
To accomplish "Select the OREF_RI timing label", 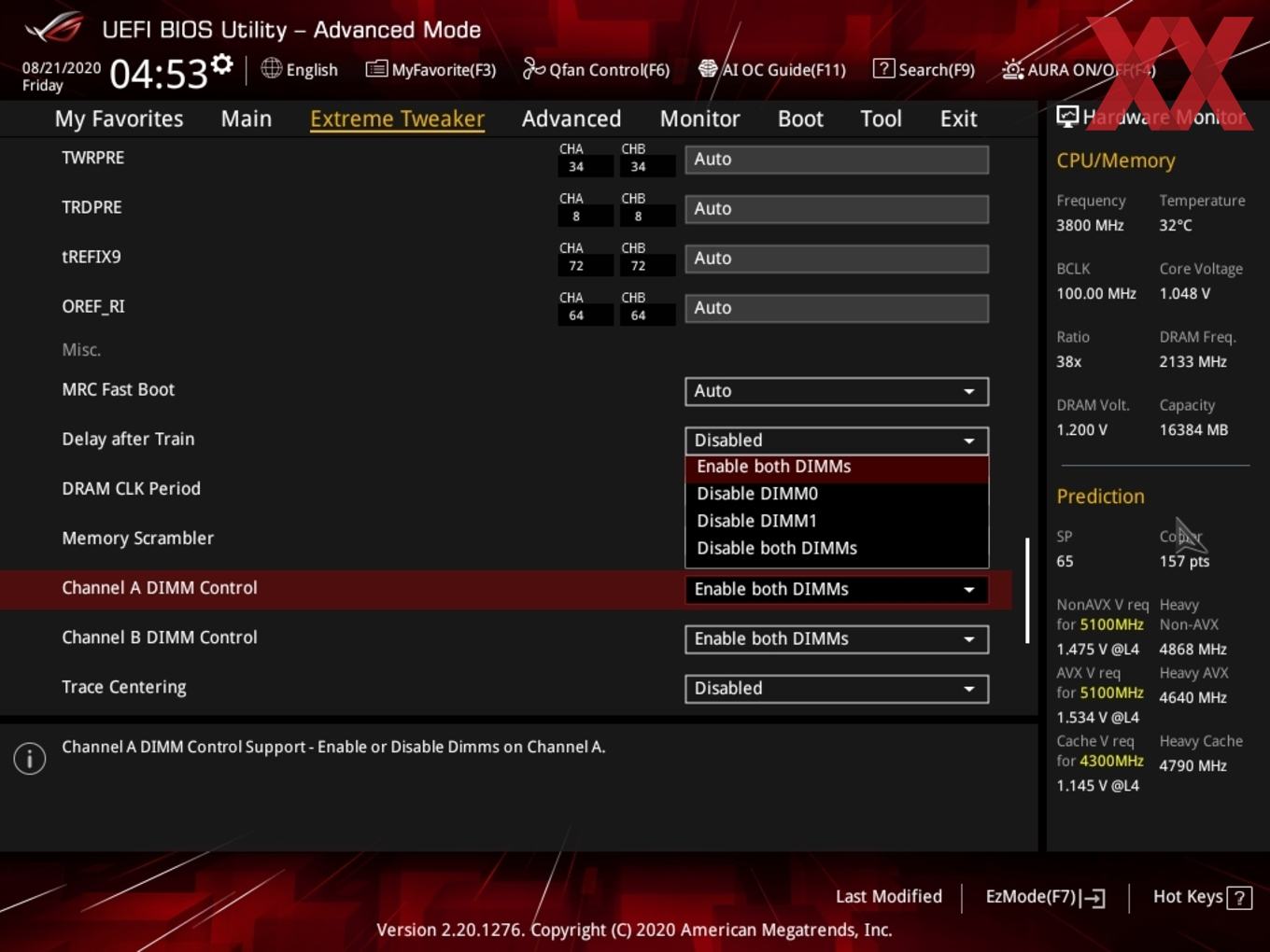I will coord(92,306).
